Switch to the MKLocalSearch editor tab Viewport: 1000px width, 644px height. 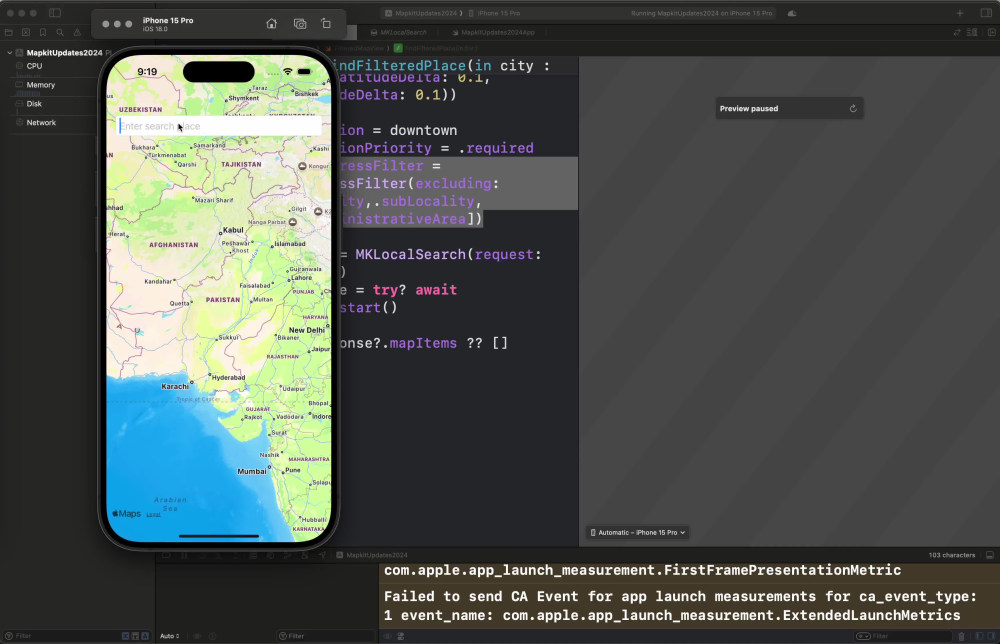pyautogui.click(x=399, y=32)
